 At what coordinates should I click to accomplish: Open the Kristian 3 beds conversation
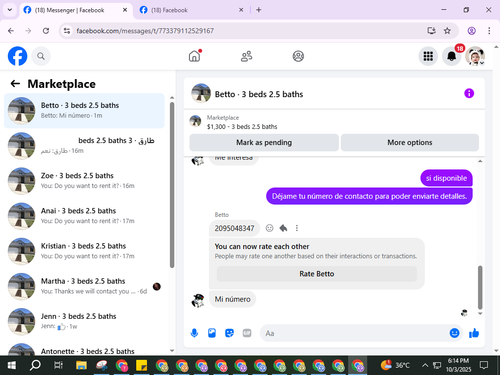point(84,251)
